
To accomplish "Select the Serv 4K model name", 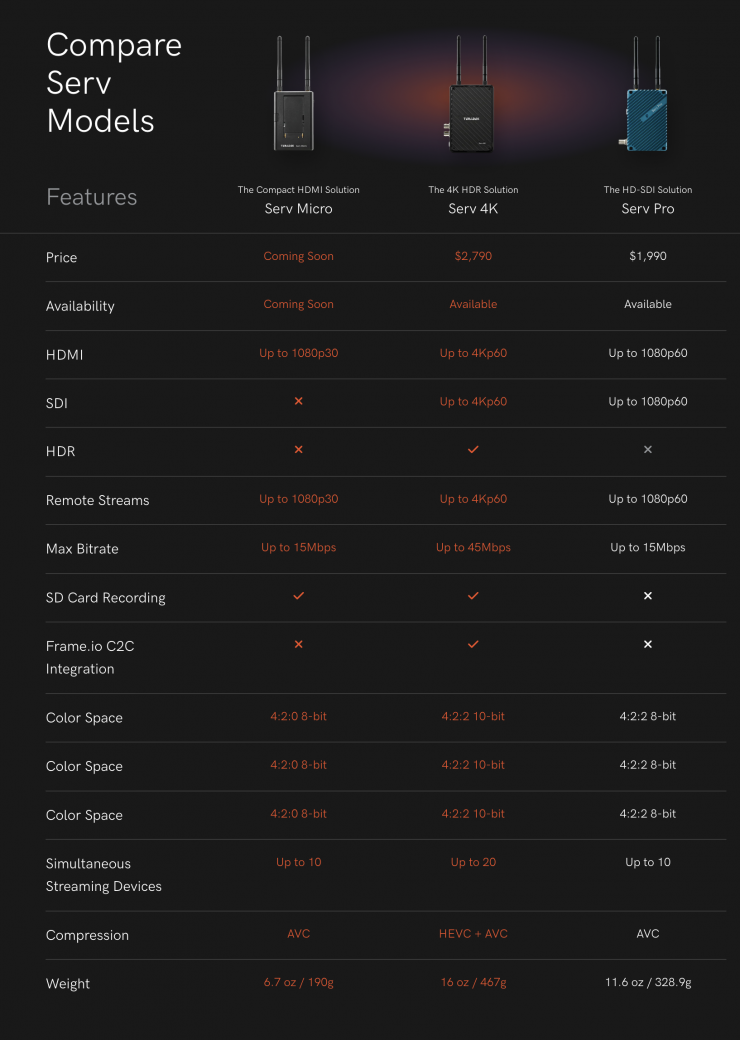I will pos(473,209).
